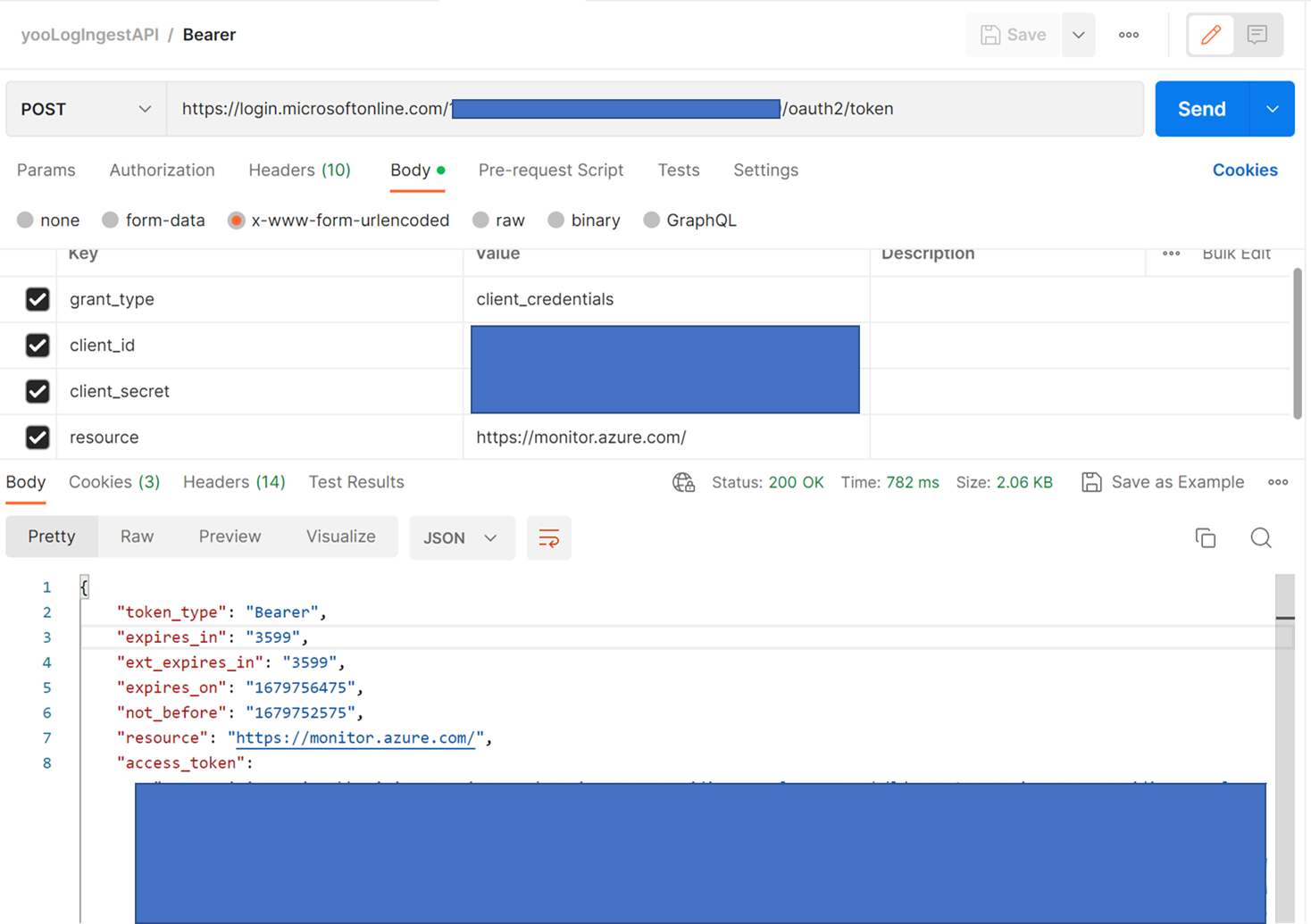
Task: Switch to the Pre-request Script tab
Action: (x=550, y=170)
